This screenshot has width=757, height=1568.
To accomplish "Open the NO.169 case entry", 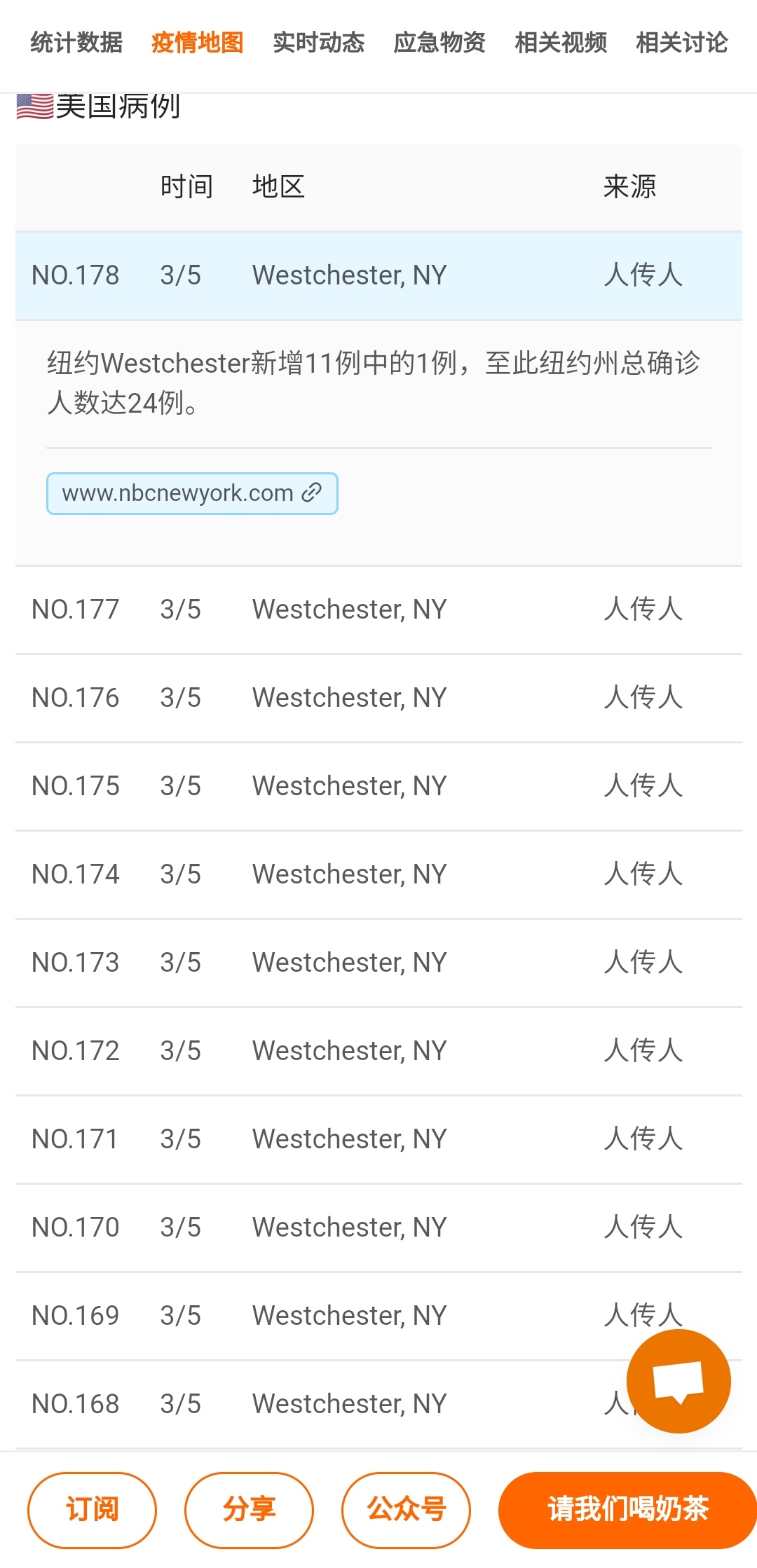I will click(x=350, y=1316).
